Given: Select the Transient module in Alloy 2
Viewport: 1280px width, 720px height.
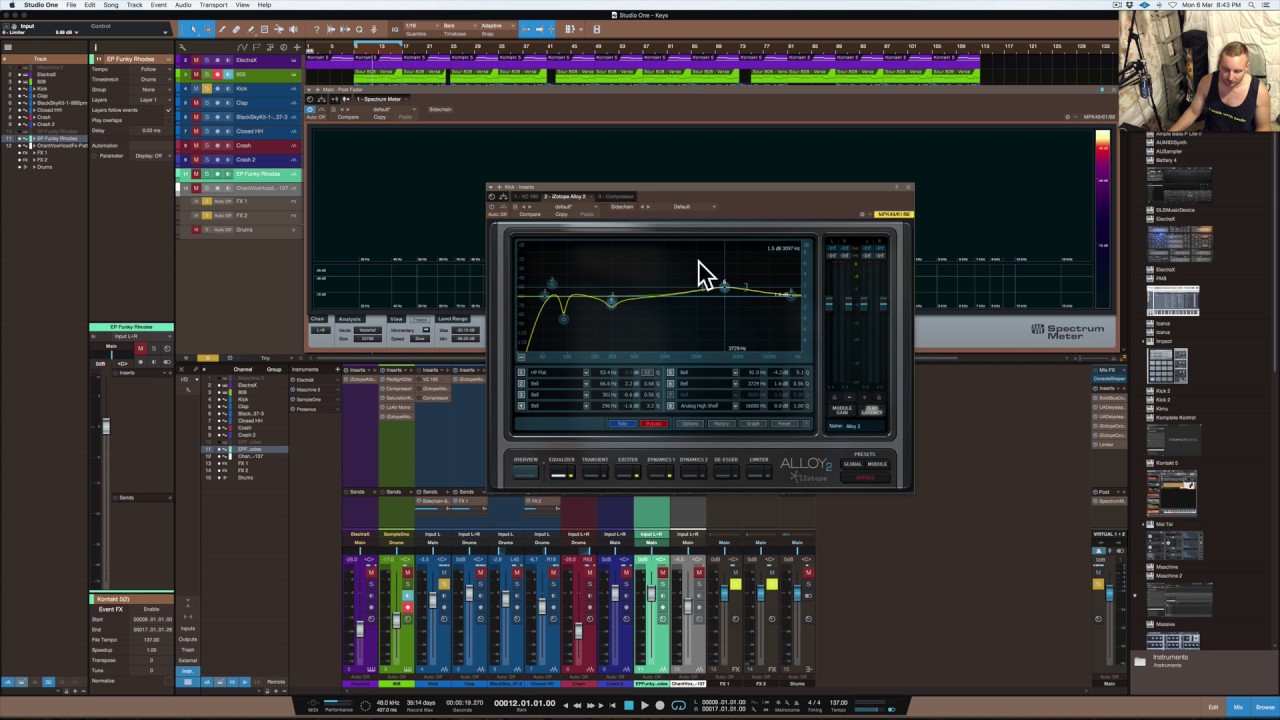Looking at the screenshot, I should point(595,472).
